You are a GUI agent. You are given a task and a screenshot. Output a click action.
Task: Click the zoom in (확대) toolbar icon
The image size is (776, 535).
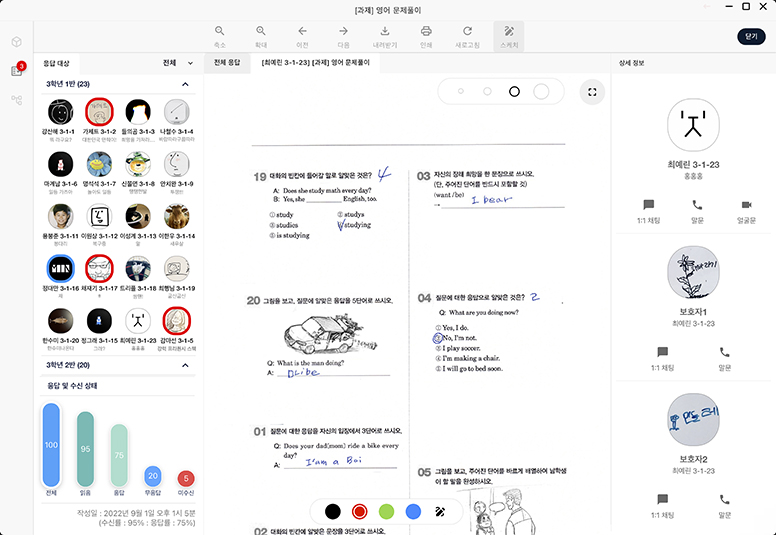[x=261, y=36]
